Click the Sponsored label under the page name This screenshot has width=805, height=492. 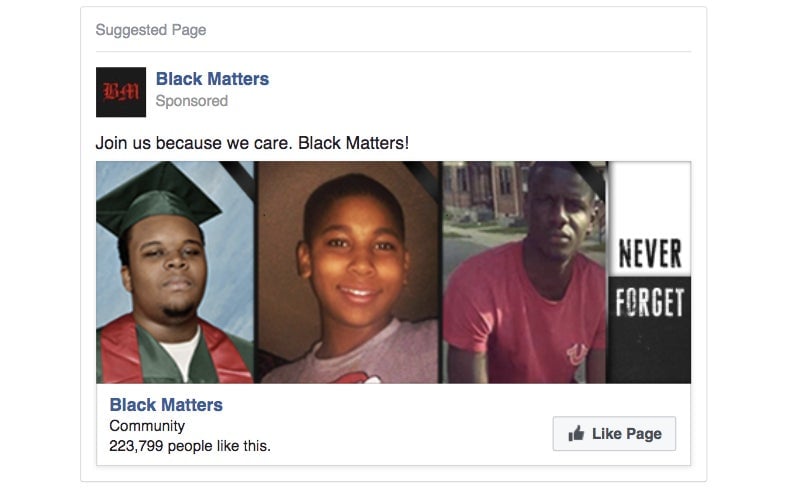click(191, 101)
